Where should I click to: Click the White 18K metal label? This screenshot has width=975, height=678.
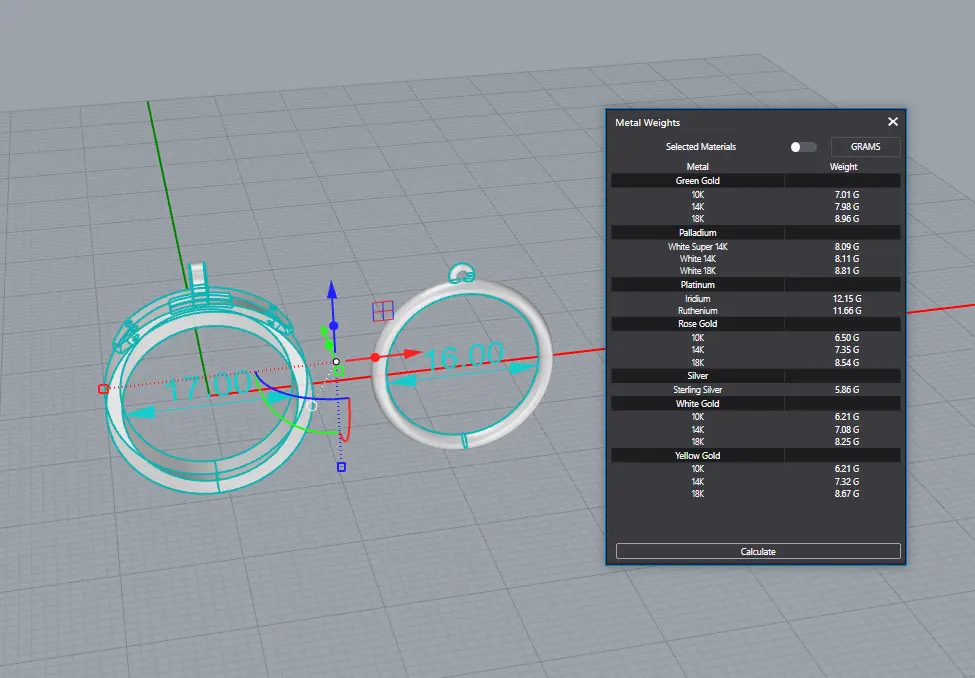tap(698, 271)
